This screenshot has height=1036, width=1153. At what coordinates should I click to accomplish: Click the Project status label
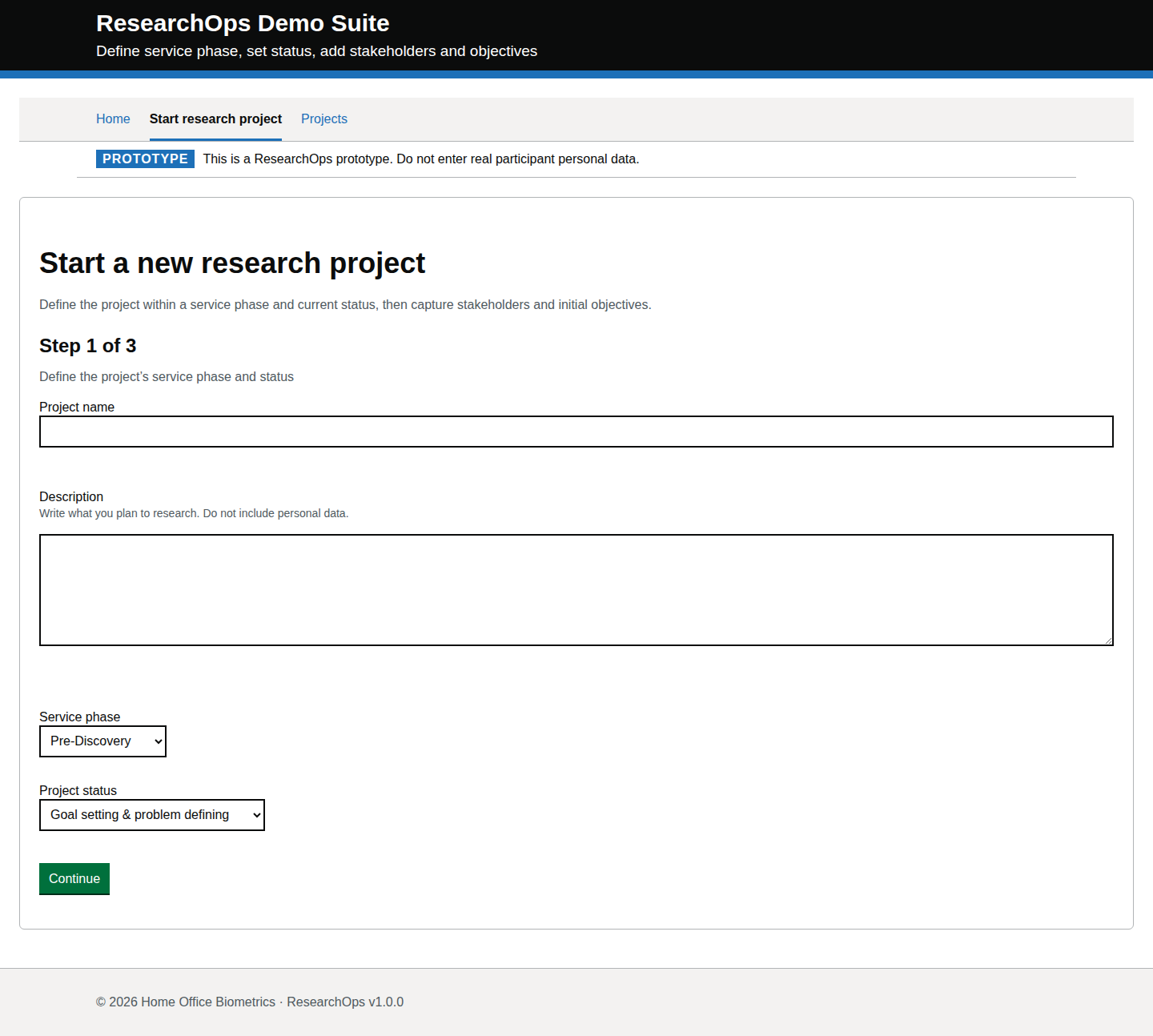point(78,790)
